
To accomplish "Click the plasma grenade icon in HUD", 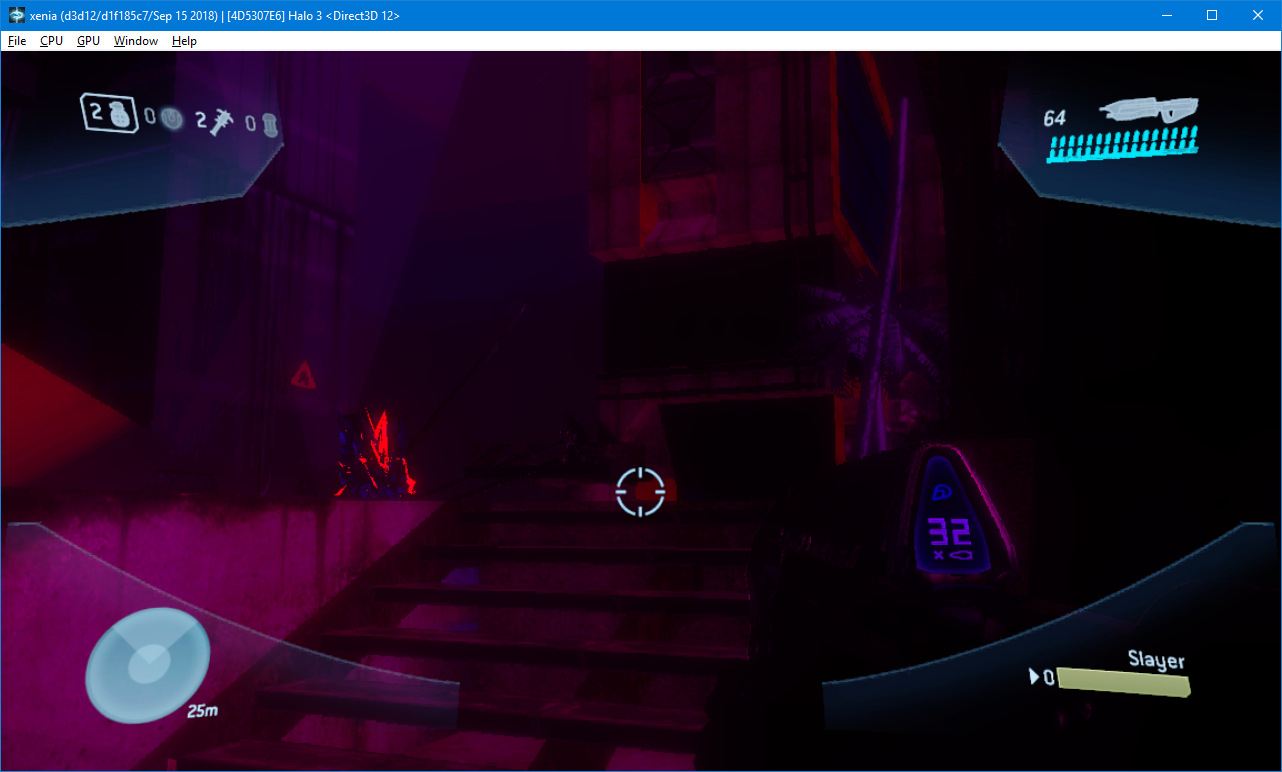I will tap(173, 119).
